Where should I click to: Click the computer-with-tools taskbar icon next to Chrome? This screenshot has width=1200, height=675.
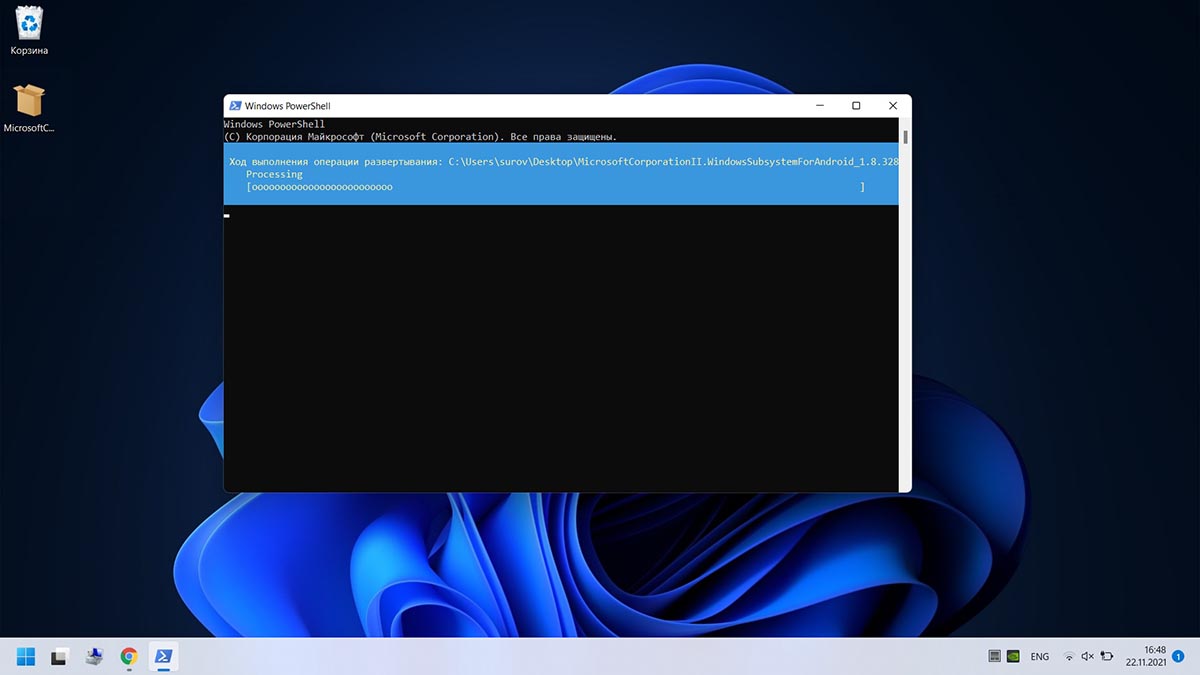tap(94, 657)
